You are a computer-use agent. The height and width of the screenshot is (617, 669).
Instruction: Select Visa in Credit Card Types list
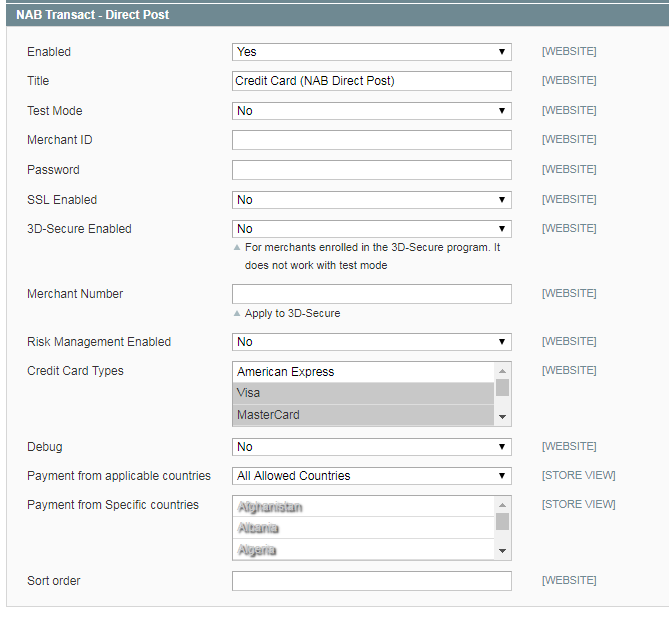(x=363, y=393)
